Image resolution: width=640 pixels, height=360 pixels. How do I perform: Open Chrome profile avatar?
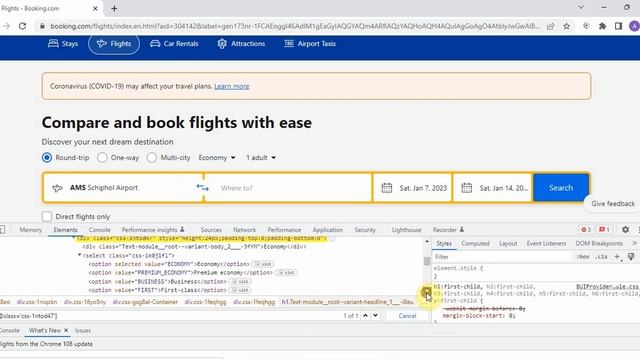coord(634,26)
